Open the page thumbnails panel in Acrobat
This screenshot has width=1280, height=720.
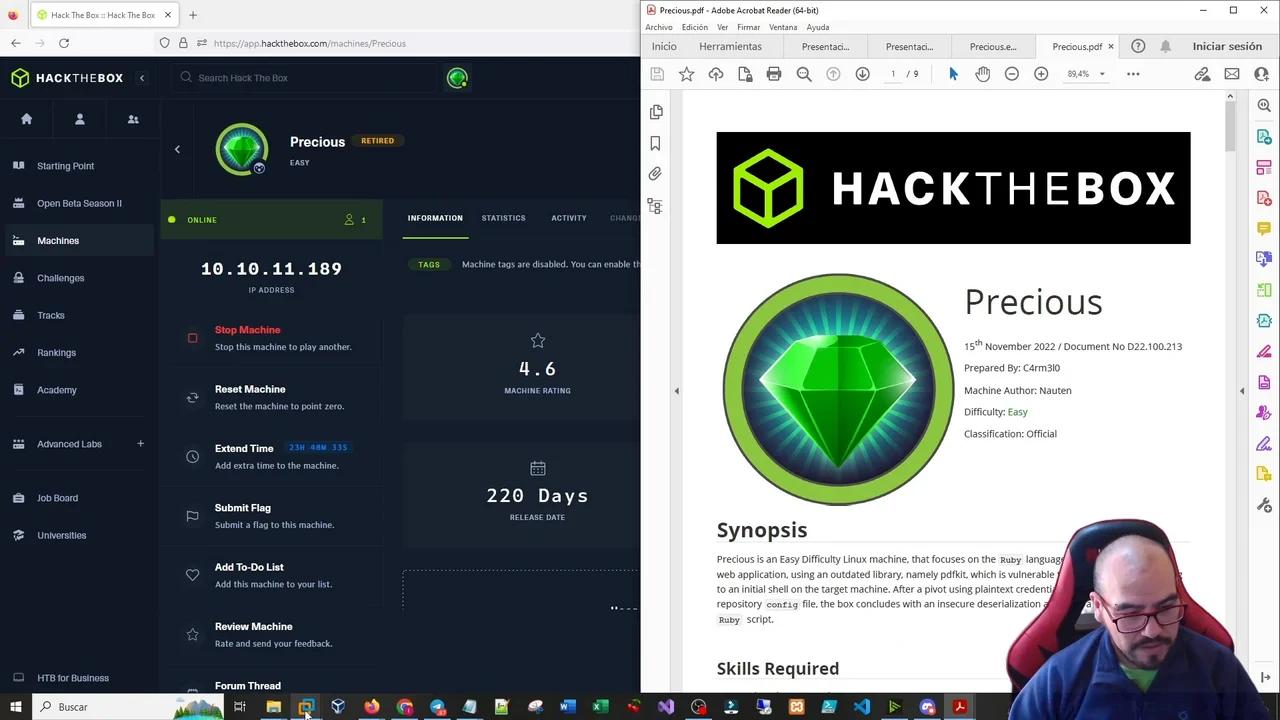[656, 111]
